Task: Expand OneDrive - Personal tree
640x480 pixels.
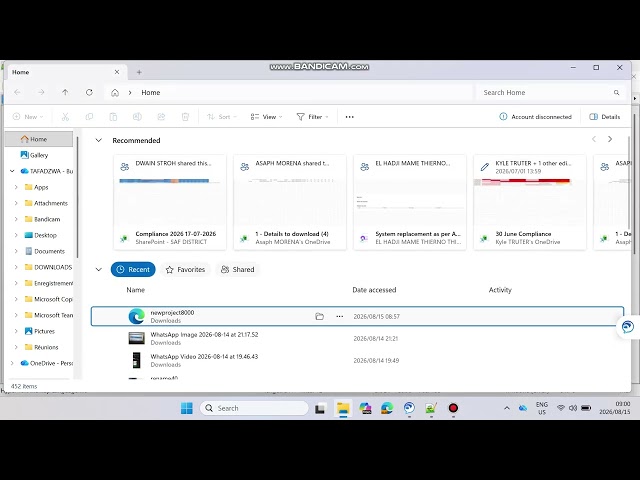Action: (x=12, y=363)
